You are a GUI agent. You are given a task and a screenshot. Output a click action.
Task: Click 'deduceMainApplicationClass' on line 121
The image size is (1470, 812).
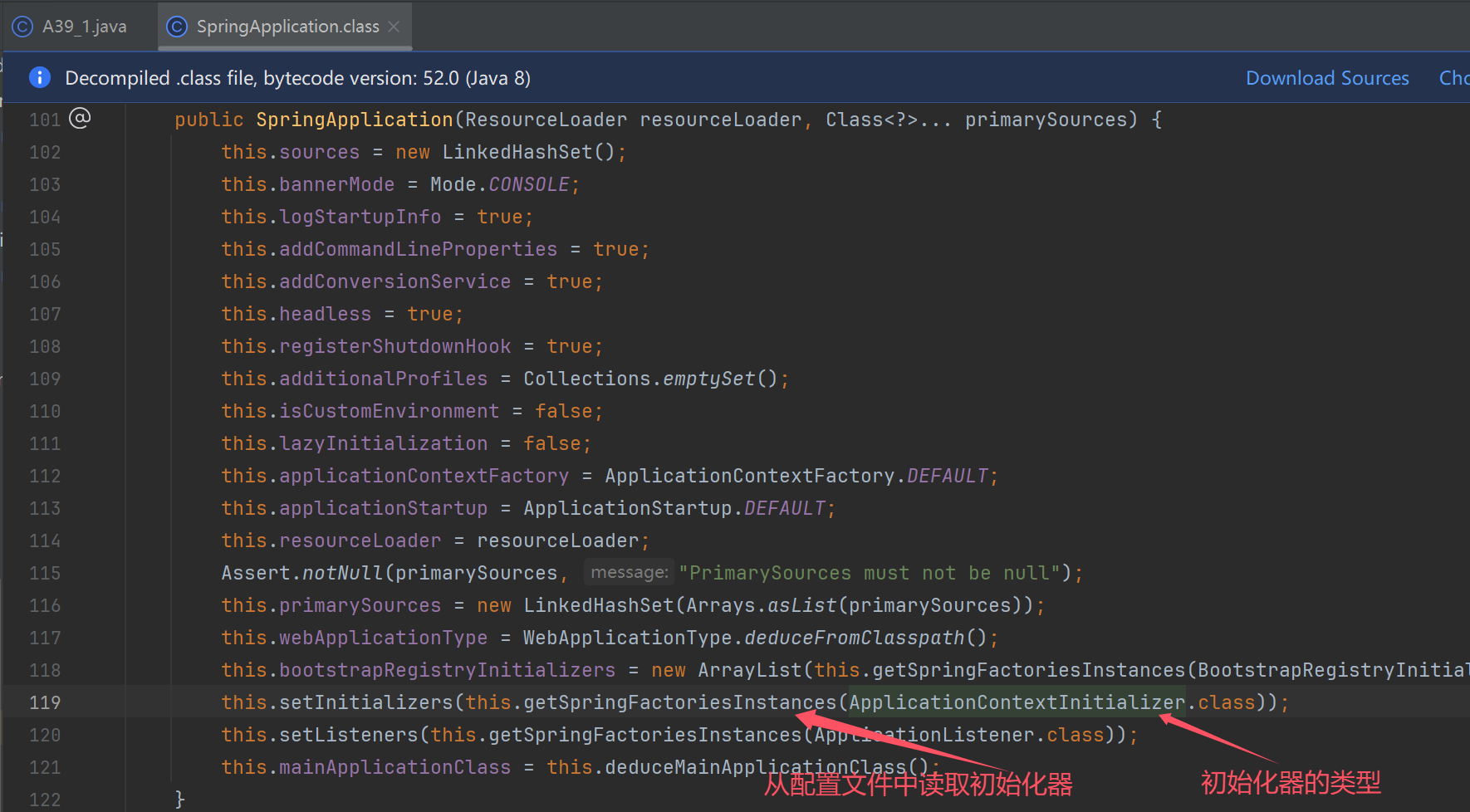tap(756, 767)
